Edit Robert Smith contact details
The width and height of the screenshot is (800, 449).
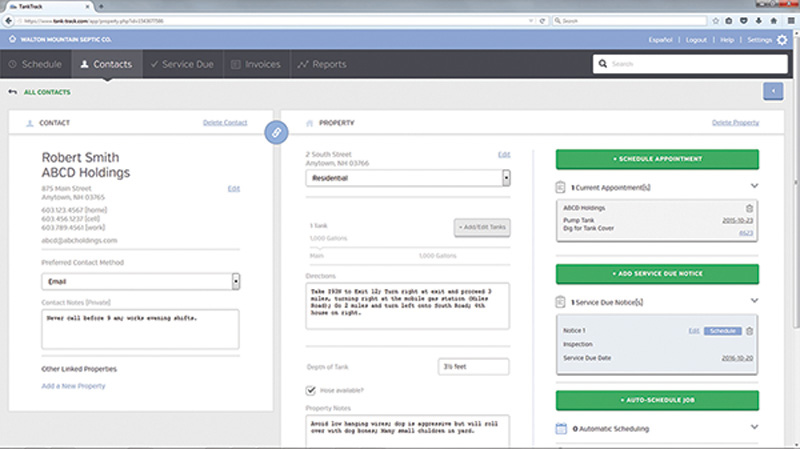pos(234,189)
